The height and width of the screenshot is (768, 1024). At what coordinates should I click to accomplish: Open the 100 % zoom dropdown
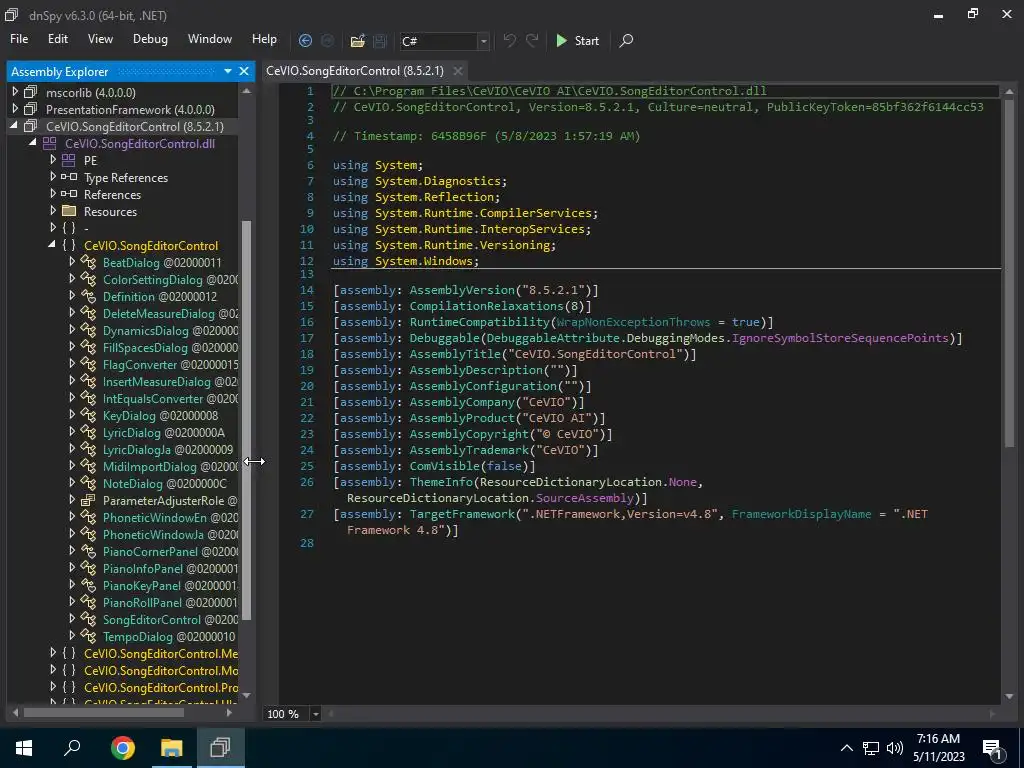(315, 714)
